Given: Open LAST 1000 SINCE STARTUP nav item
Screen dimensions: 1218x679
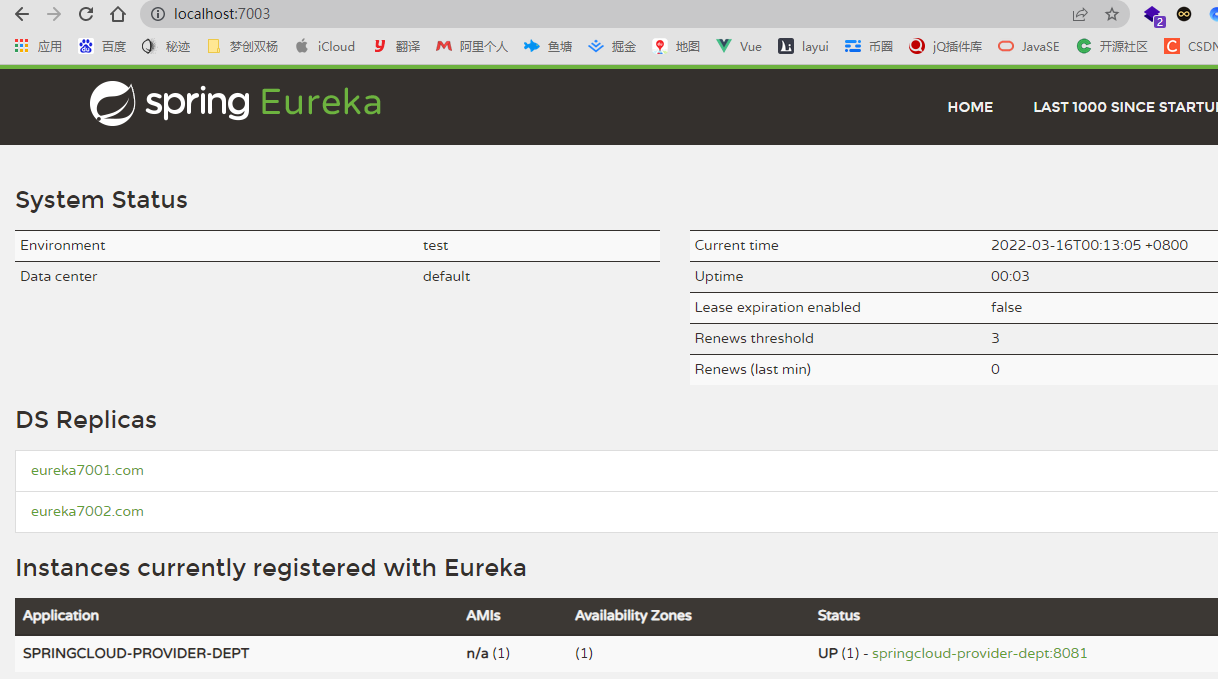Looking at the screenshot, I should click(x=1125, y=107).
